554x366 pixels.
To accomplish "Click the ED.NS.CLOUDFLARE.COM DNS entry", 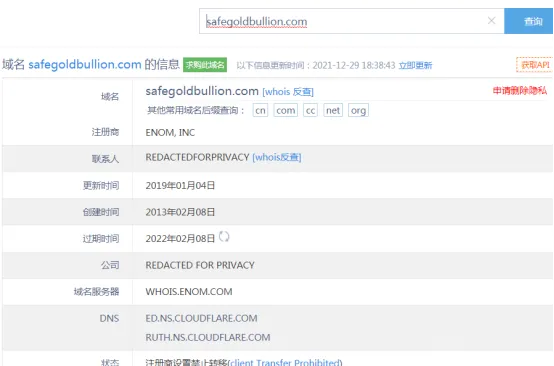I will [x=201, y=318].
